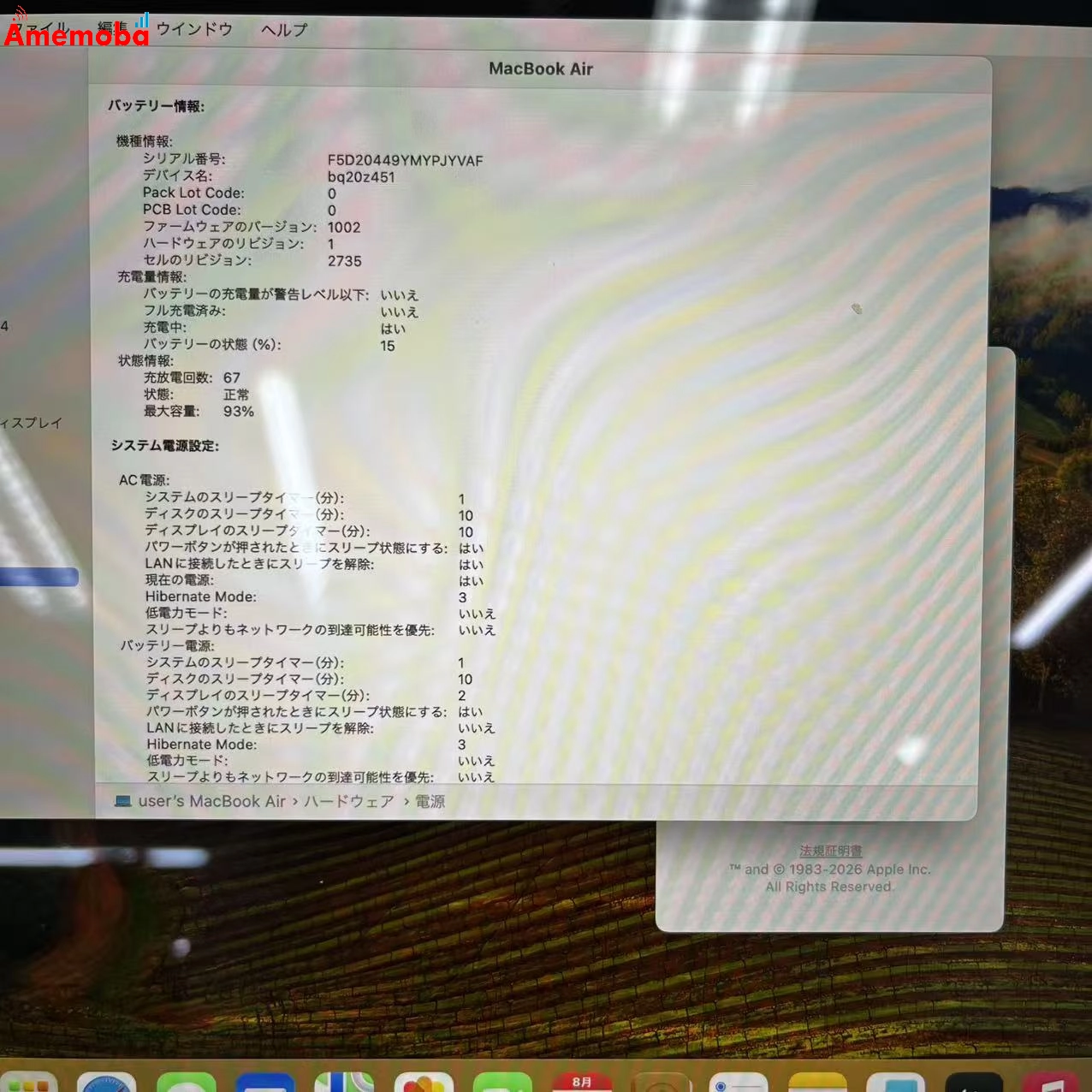The image size is (1092, 1092).
Task: Open 法規証明書 link in About window
Action: 830,851
